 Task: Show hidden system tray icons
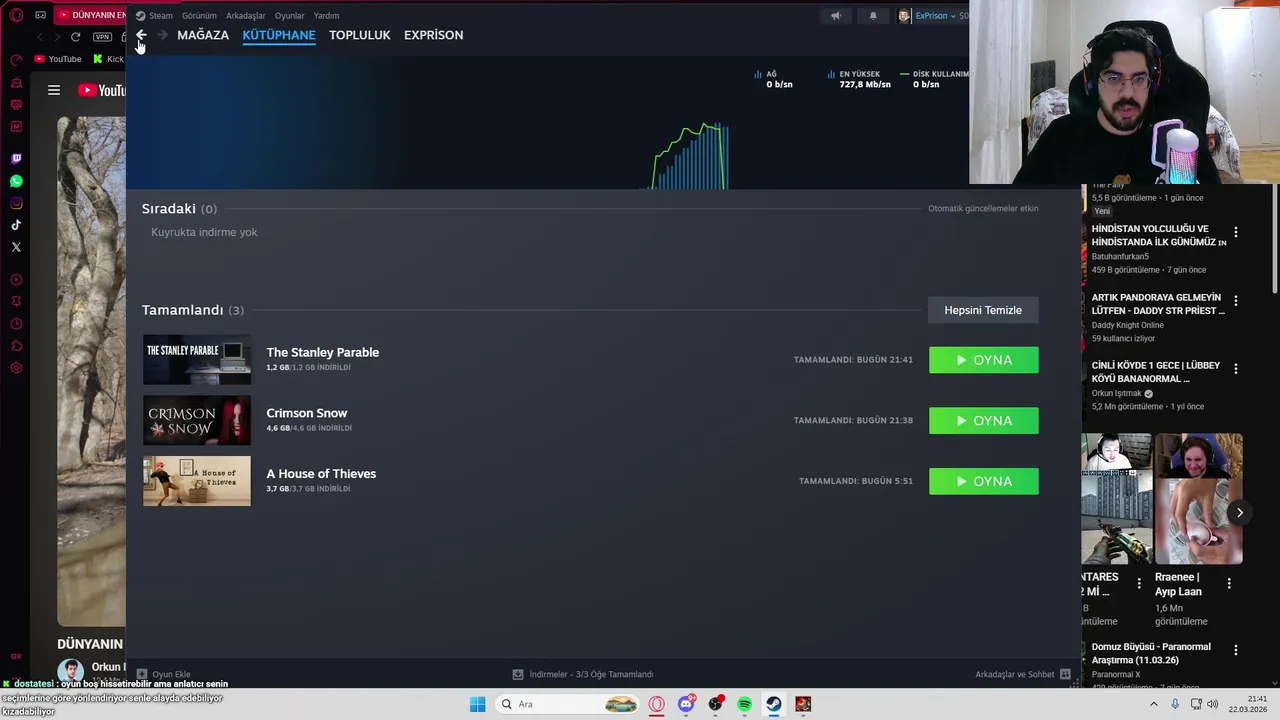(x=1154, y=704)
